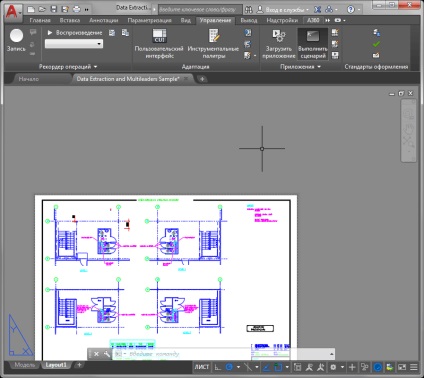Expand the Help menu dropdown arrow
This screenshot has height=378, width=424.
pos(359,10)
